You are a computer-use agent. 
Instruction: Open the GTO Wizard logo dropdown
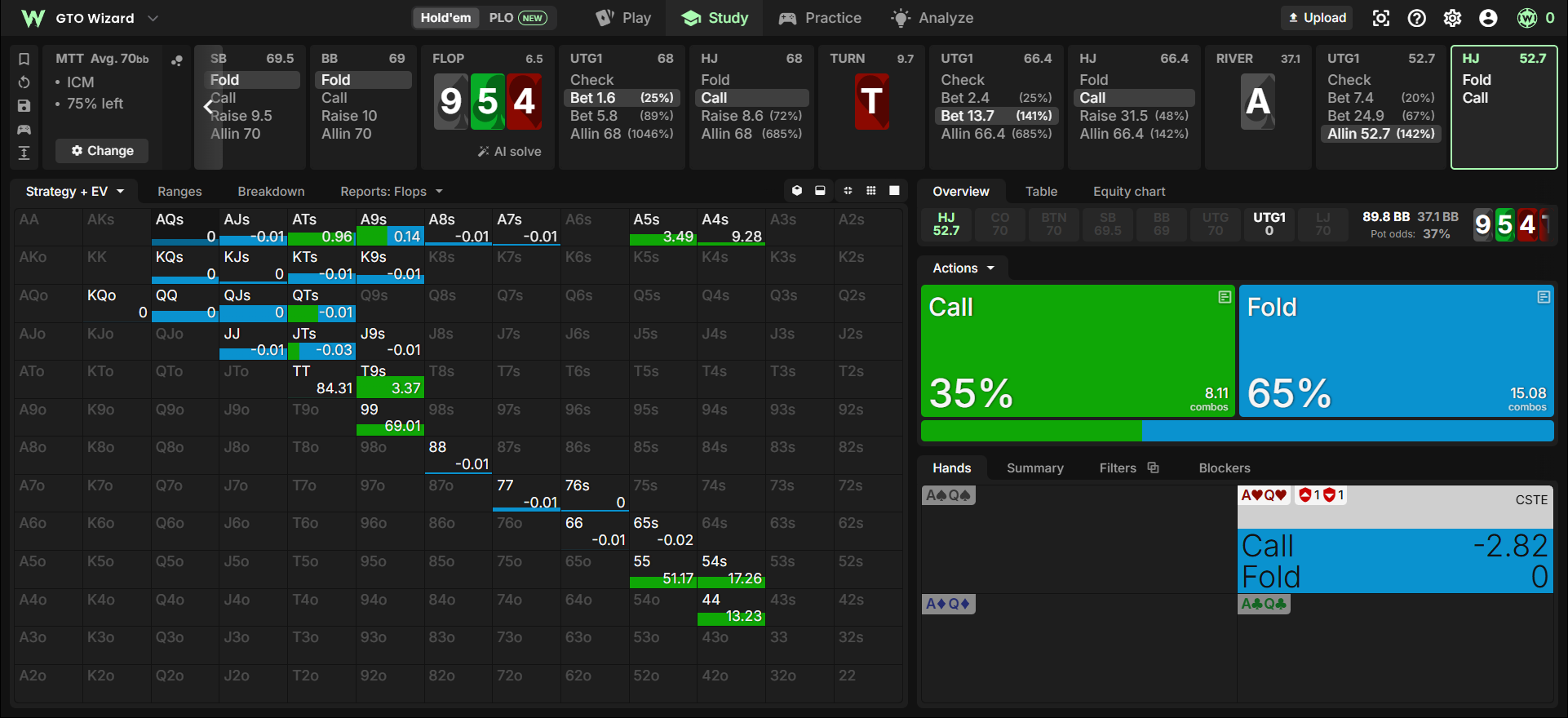click(x=88, y=18)
